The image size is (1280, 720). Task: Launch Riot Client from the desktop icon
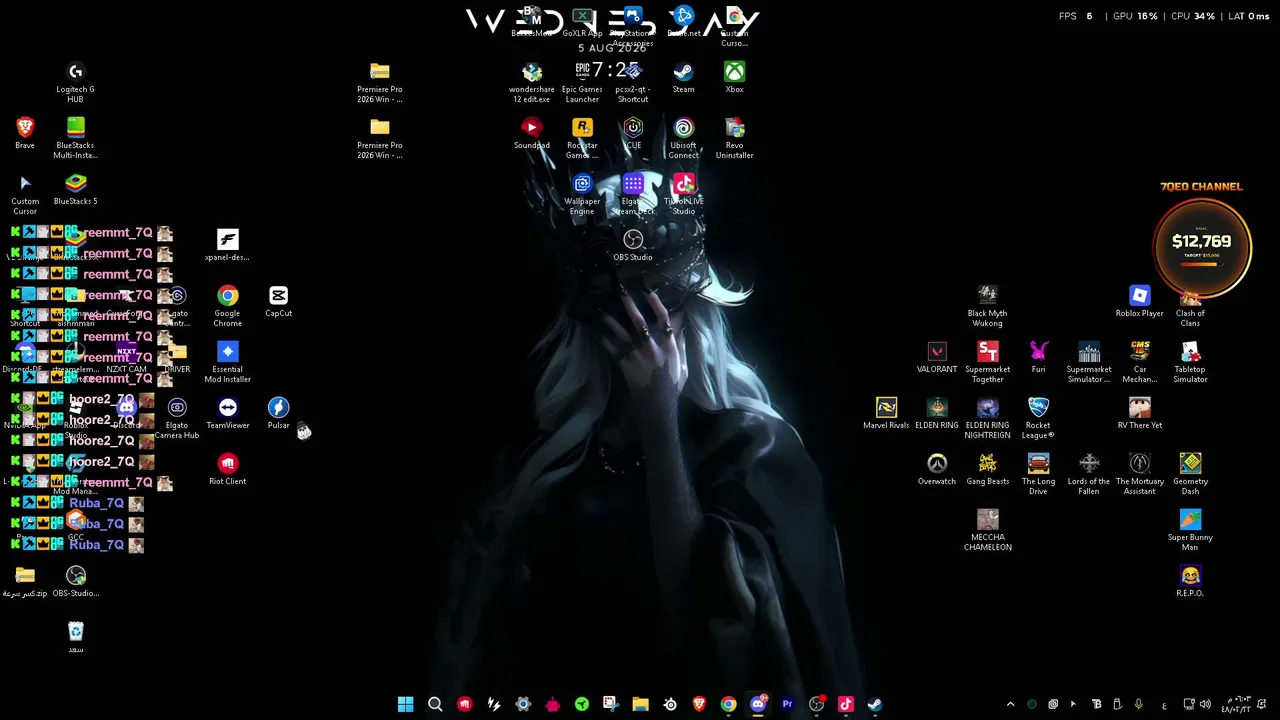pyautogui.click(x=227, y=464)
